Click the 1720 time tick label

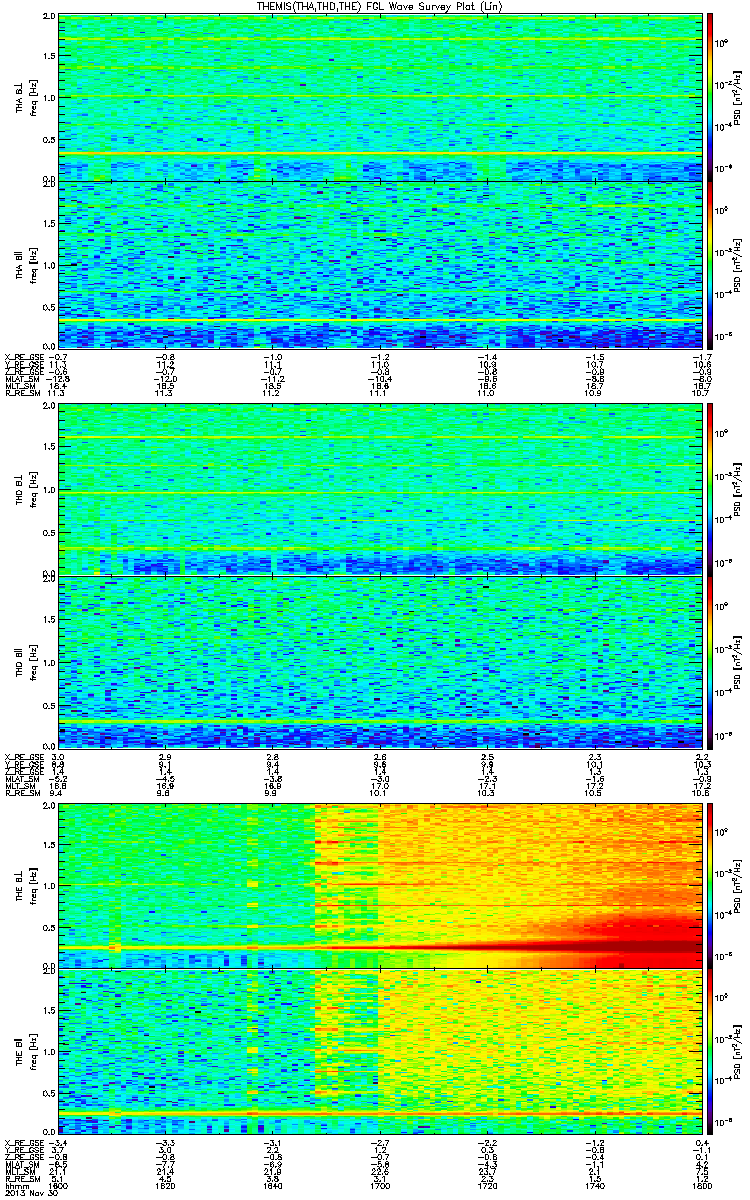coord(487,1187)
